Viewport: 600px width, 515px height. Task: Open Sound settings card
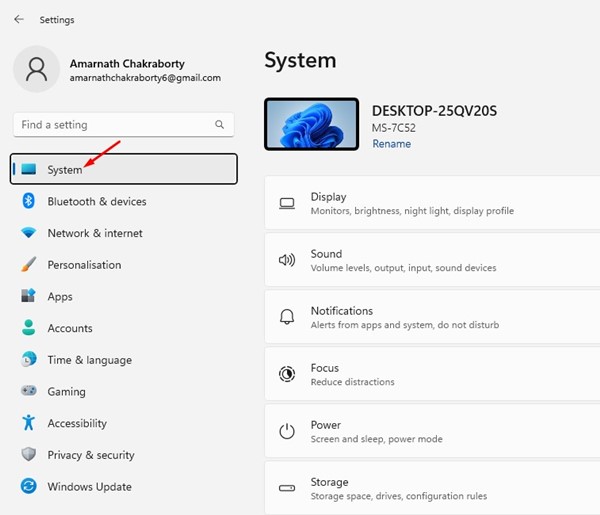pos(432,261)
